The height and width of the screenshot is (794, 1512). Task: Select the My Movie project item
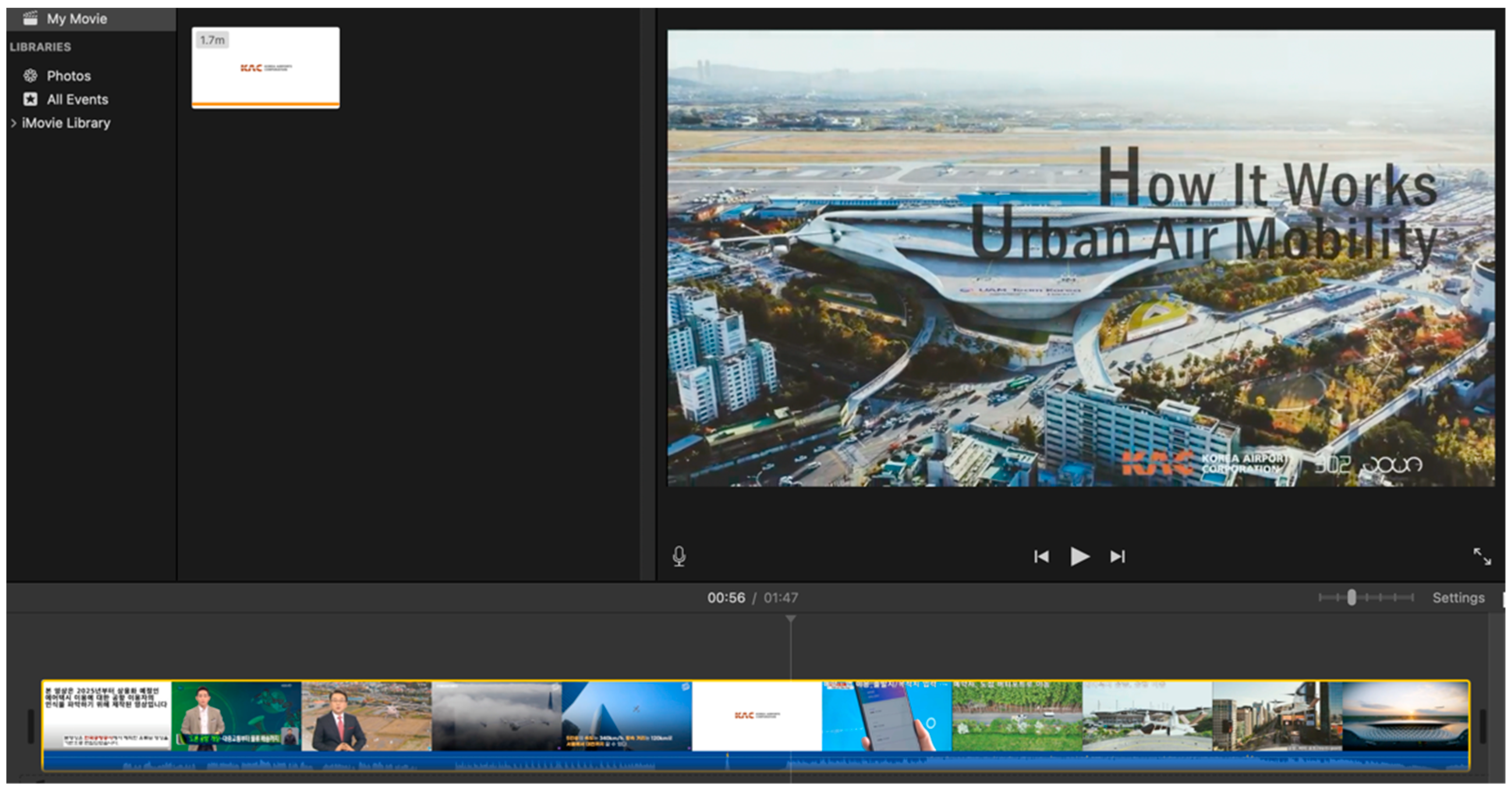click(76, 18)
